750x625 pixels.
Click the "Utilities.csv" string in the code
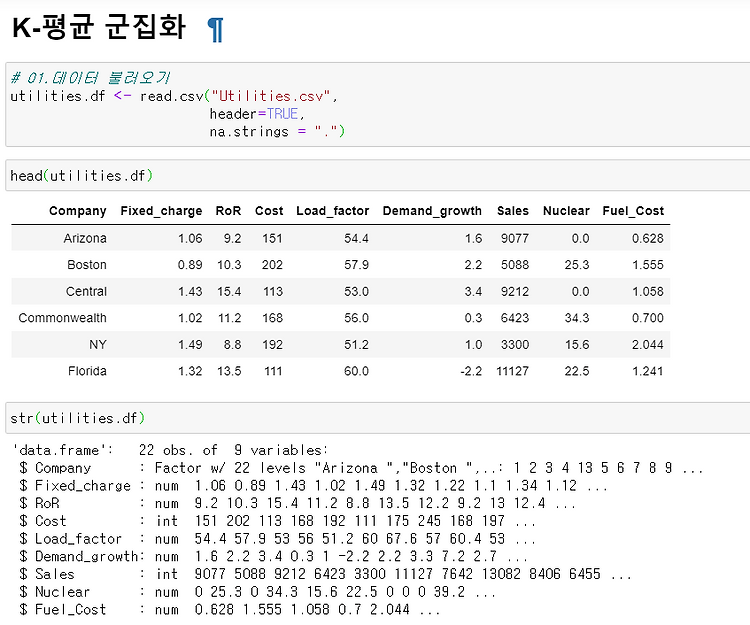(x=270, y=96)
